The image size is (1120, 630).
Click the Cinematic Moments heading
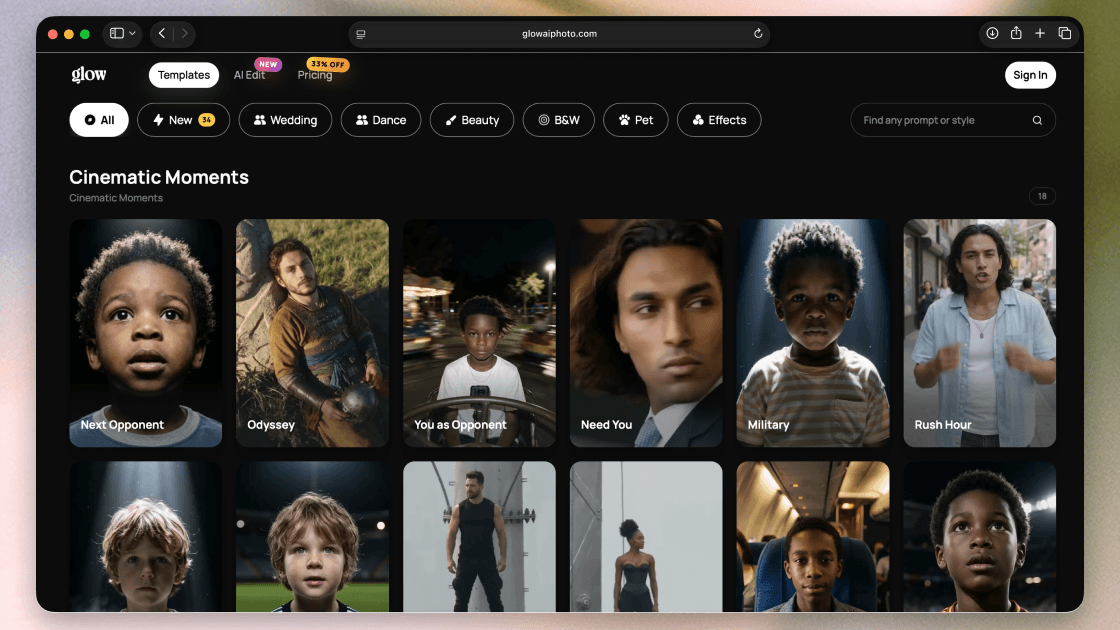pyautogui.click(x=159, y=177)
